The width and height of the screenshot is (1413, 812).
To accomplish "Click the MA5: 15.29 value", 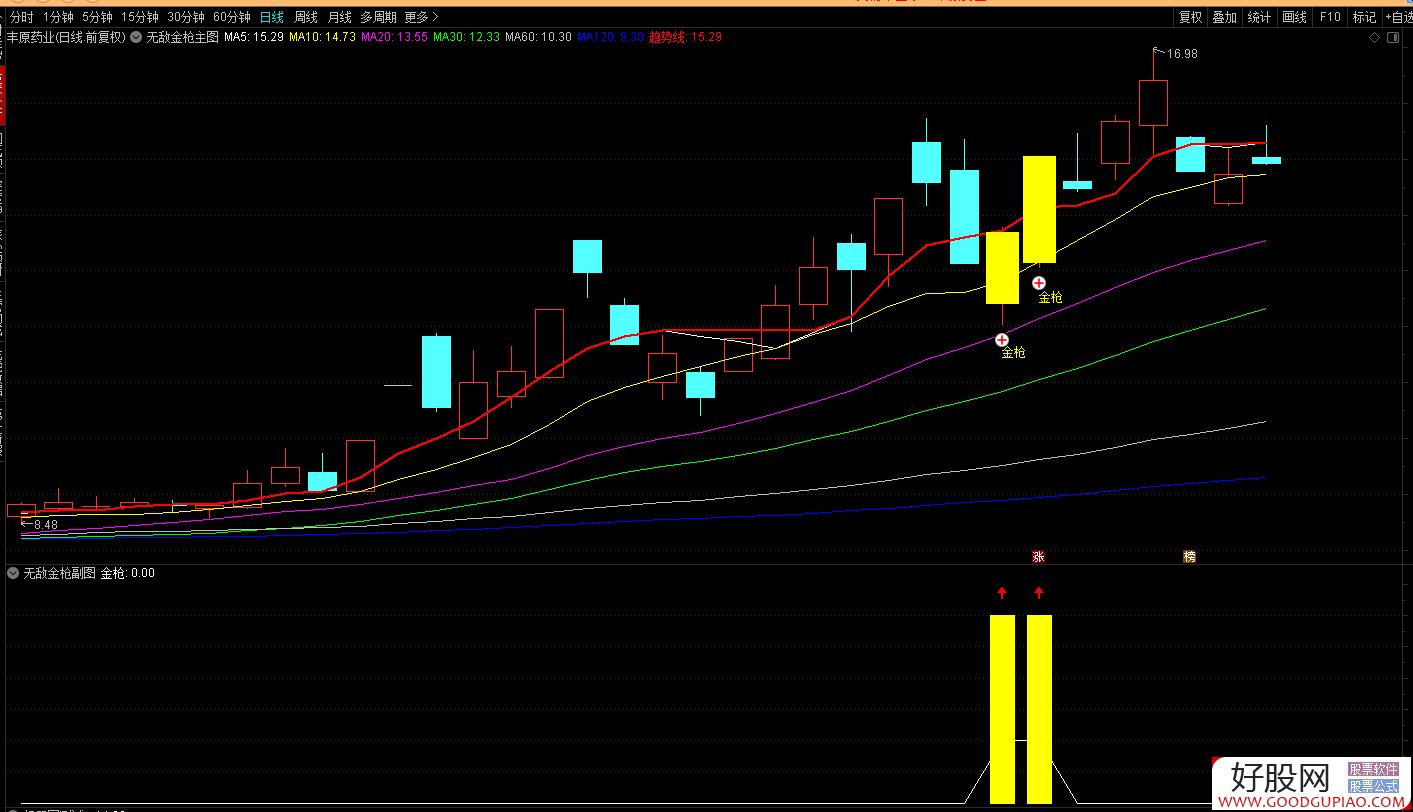I will [x=254, y=37].
